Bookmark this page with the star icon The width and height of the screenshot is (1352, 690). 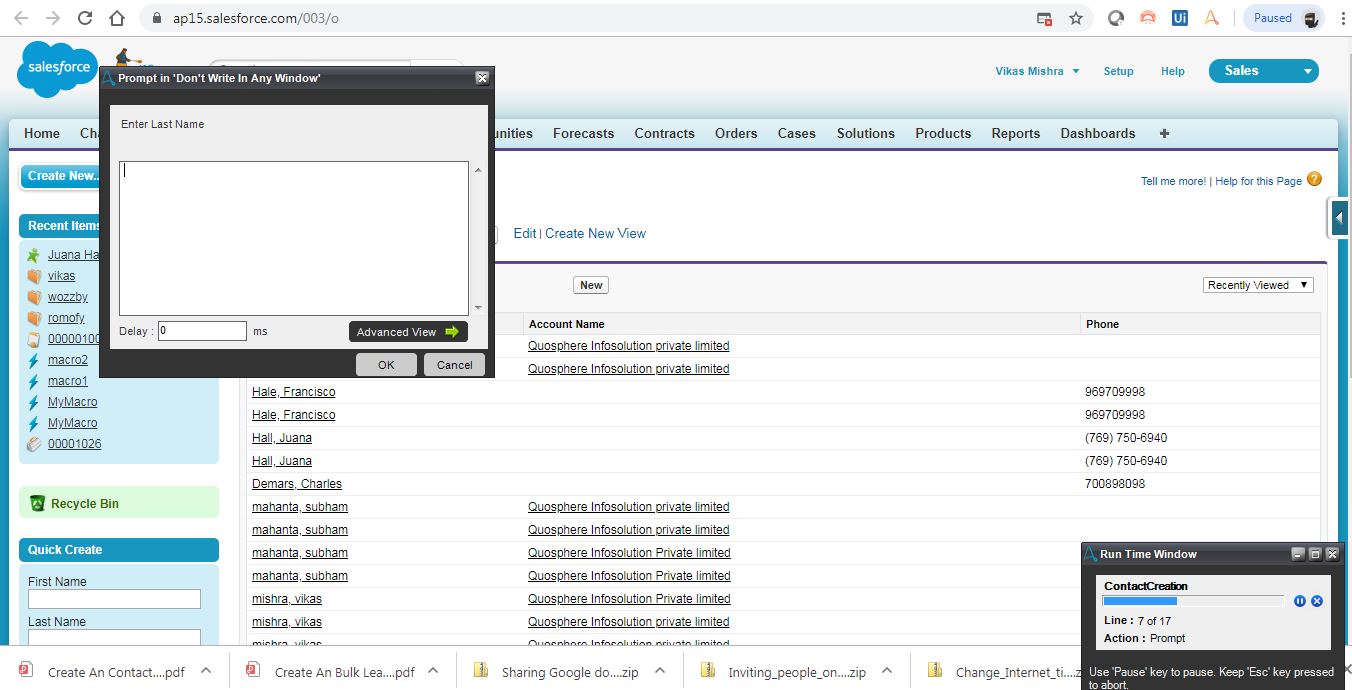coord(1076,18)
